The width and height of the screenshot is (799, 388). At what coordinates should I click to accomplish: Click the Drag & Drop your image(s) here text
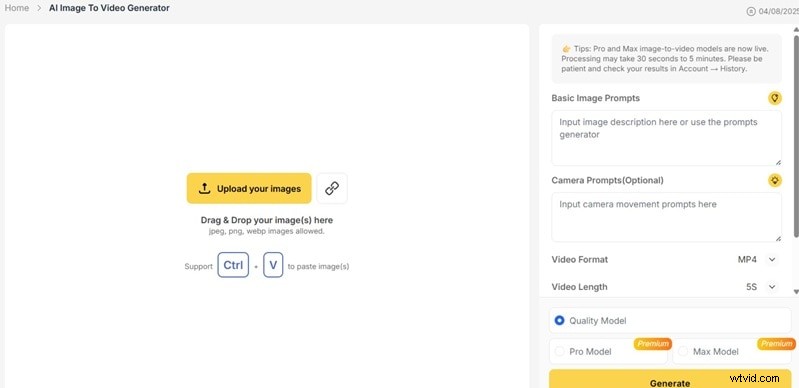tap(267, 220)
